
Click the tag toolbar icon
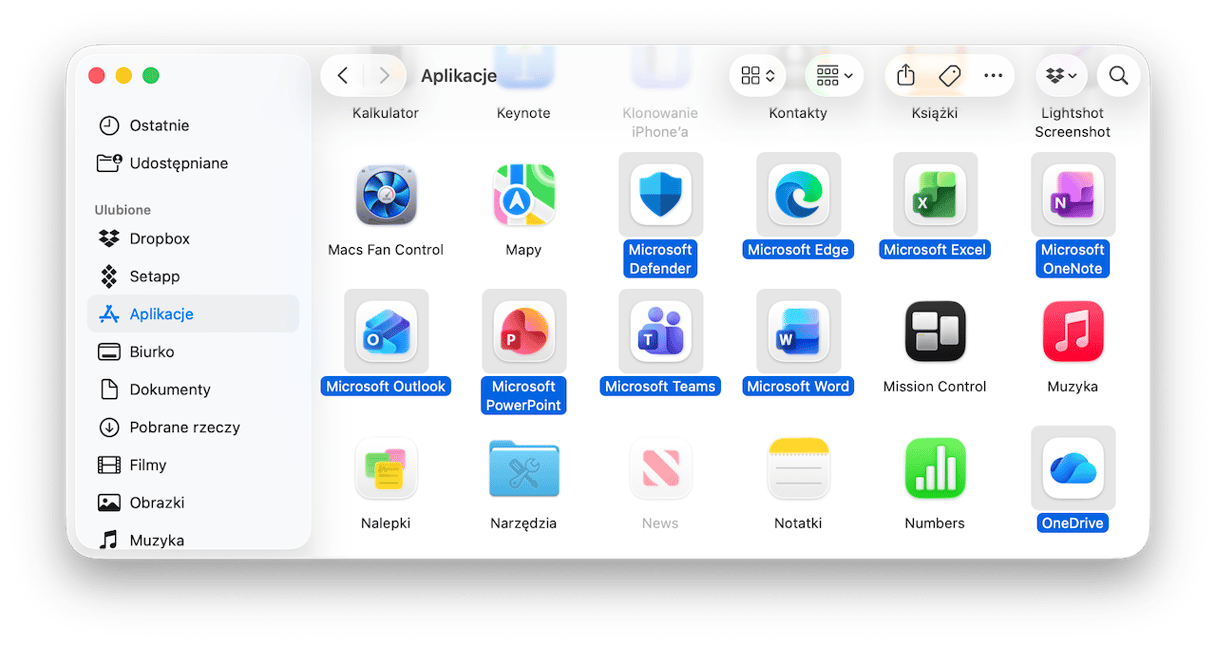(x=950, y=76)
